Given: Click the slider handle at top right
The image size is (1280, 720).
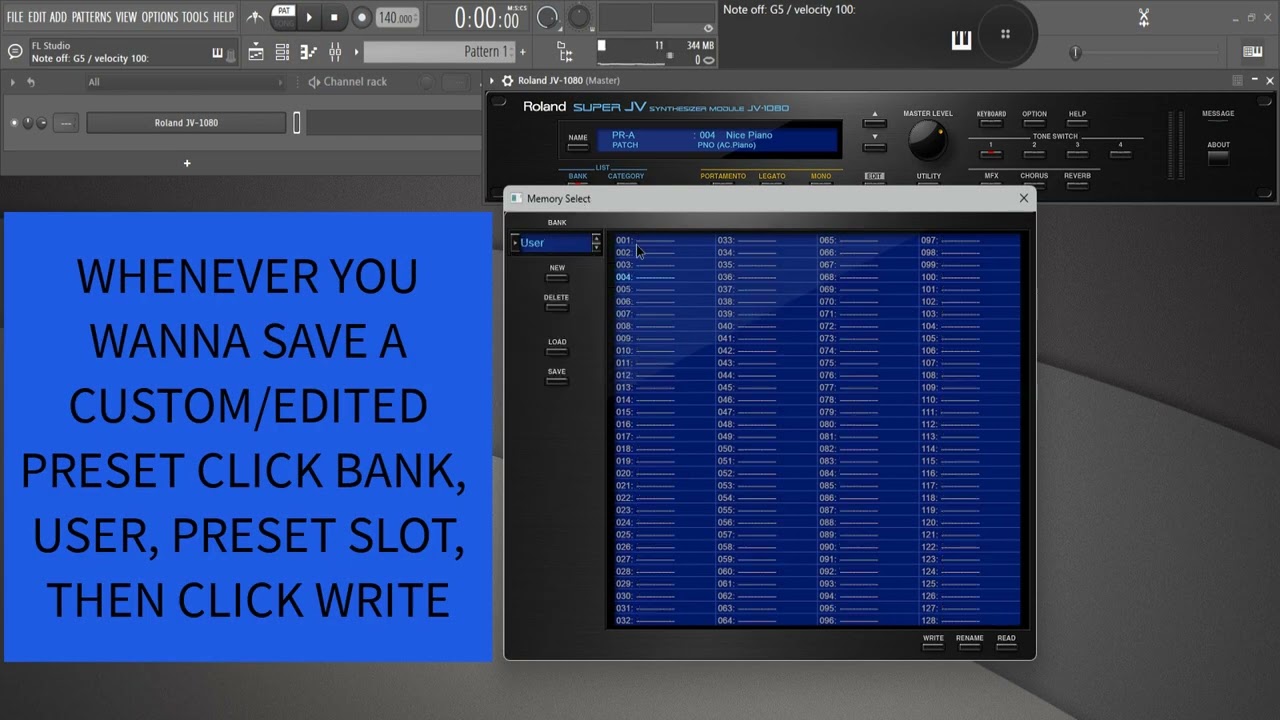Looking at the screenshot, I should pos(1075,52).
